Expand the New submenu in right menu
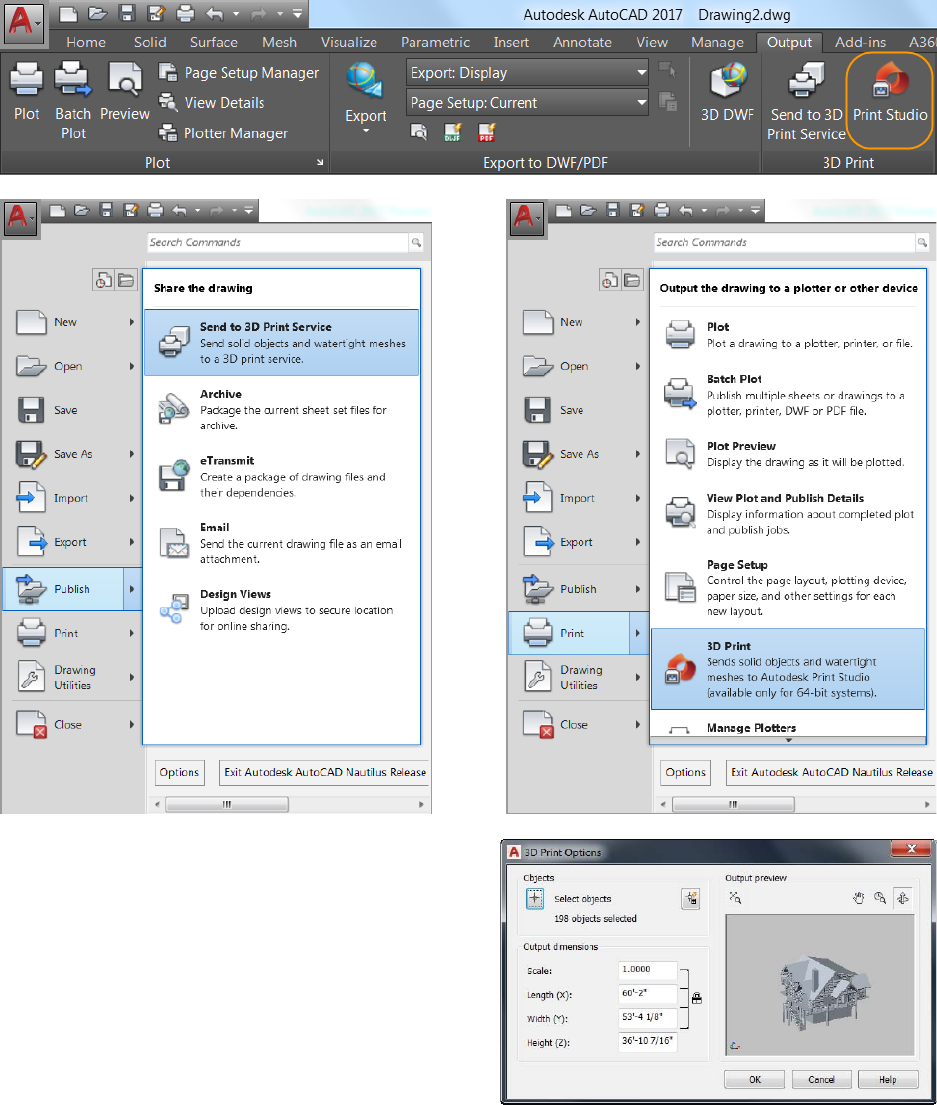Screen dimensions: 937x1105 [638, 322]
